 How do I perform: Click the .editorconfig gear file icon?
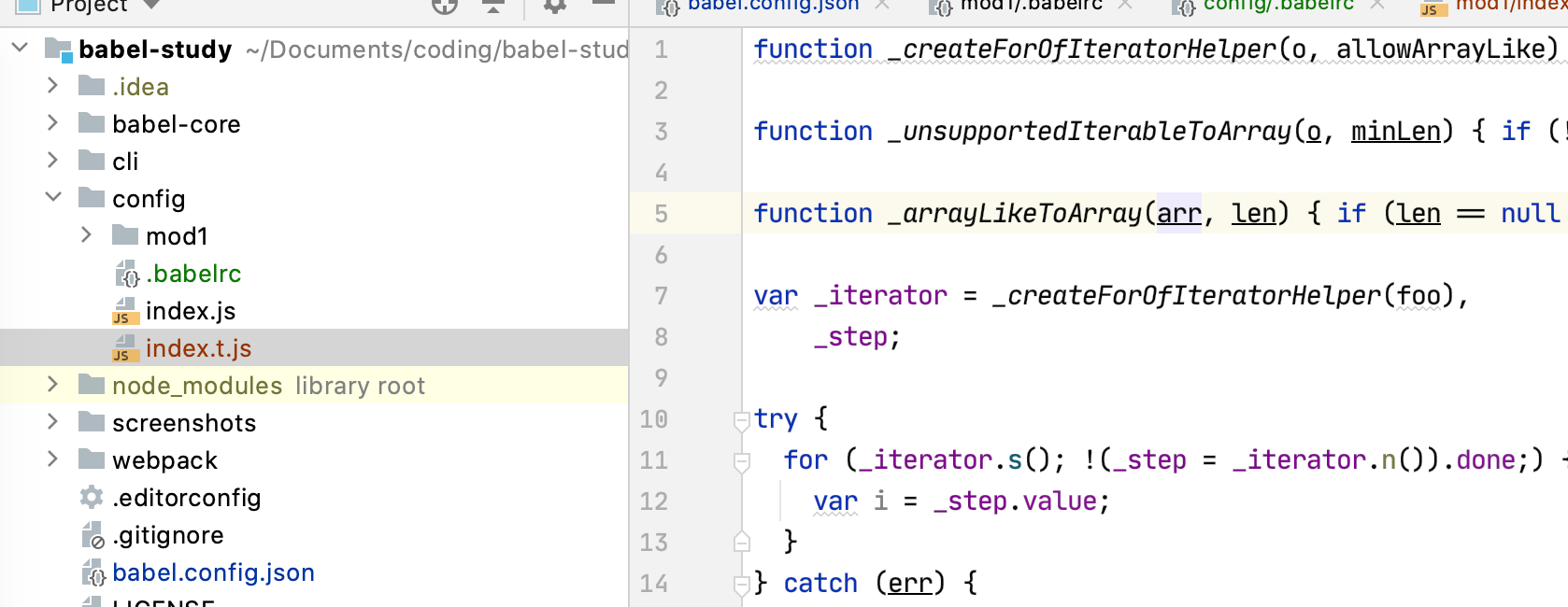point(92,497)
